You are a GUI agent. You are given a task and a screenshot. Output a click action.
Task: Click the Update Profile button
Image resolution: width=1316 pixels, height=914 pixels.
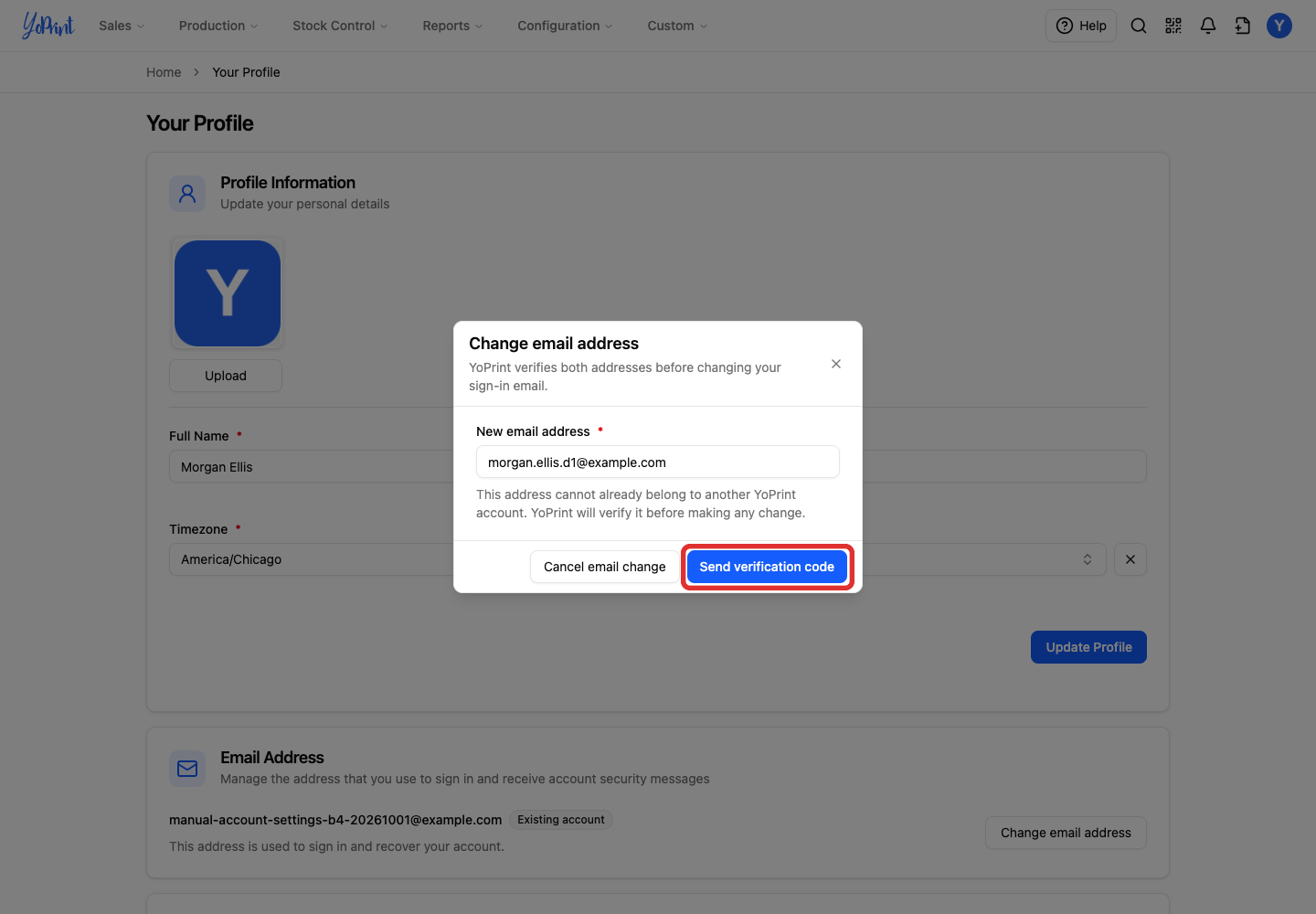[x=1088, y=647]
